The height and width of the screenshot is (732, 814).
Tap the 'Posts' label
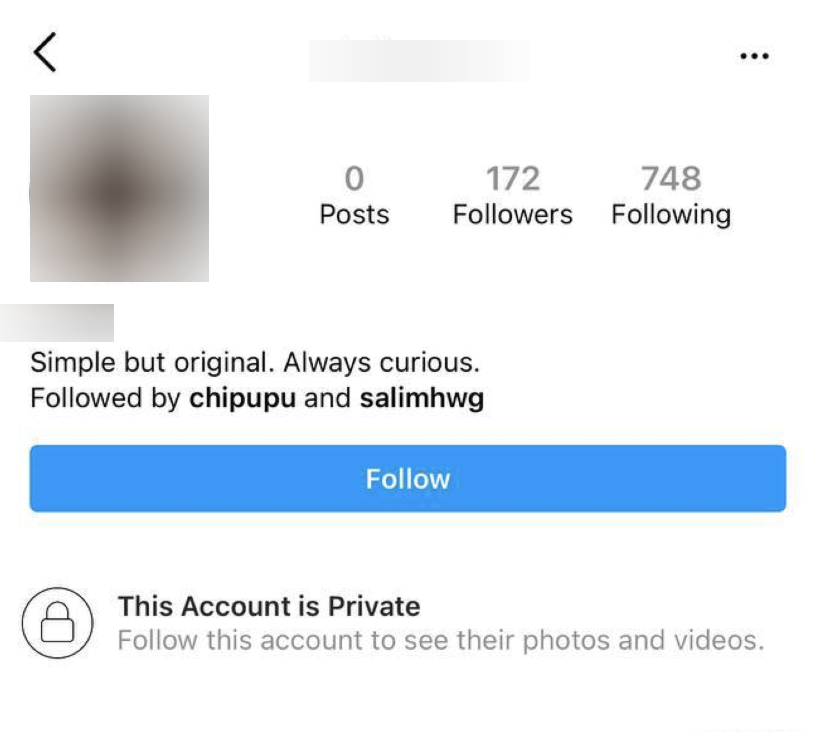[x=354, y=214]
